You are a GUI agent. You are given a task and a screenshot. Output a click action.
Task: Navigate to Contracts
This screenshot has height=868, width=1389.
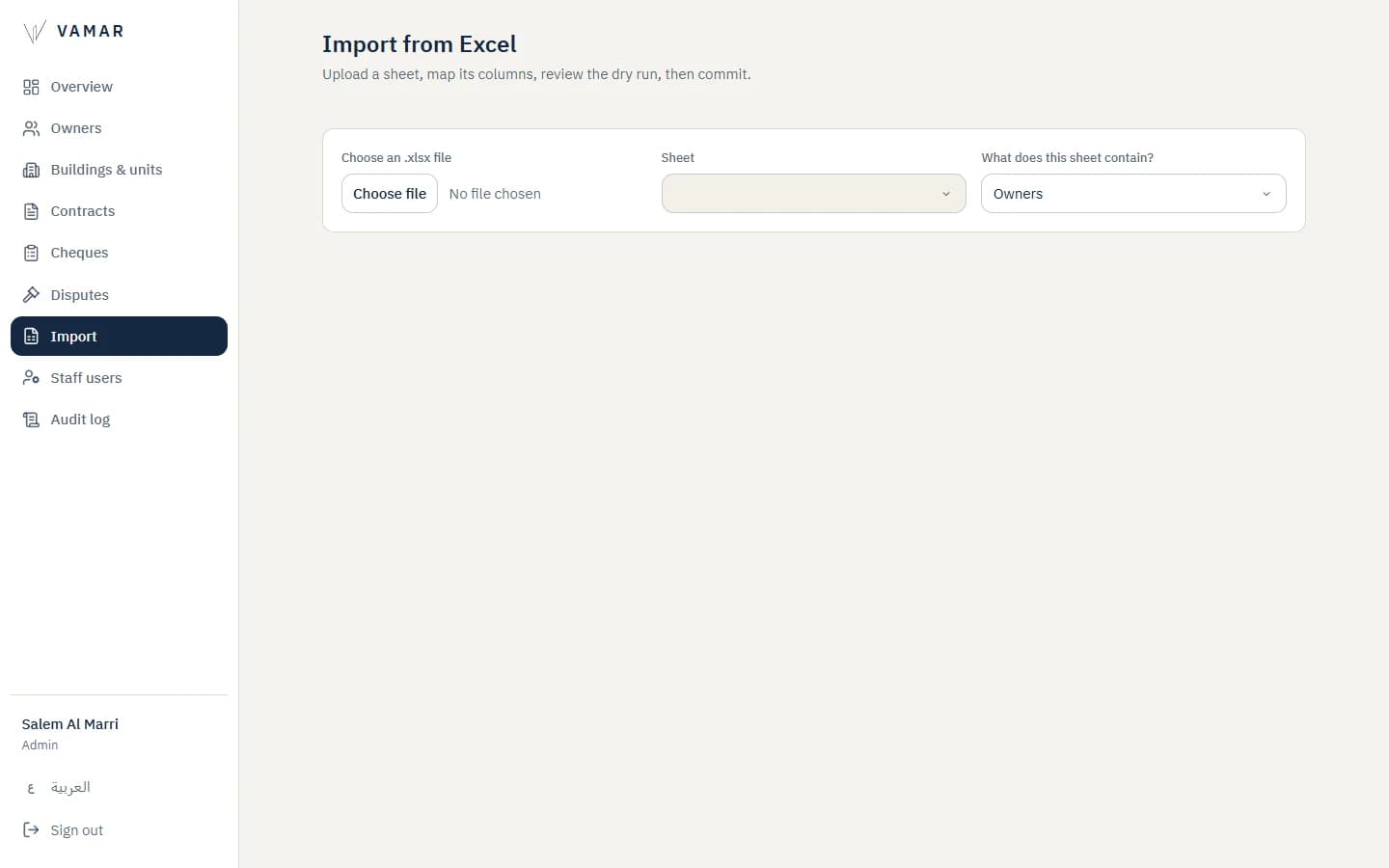click(119, 211)
